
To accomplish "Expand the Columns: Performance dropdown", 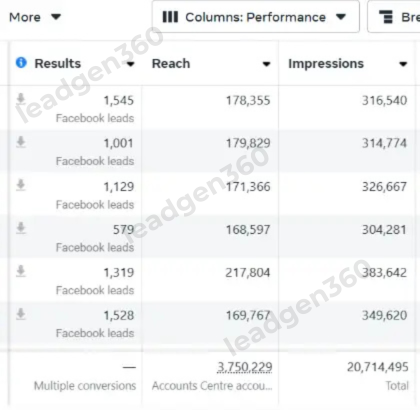I will pyautogui.click(x=256, y=17).
